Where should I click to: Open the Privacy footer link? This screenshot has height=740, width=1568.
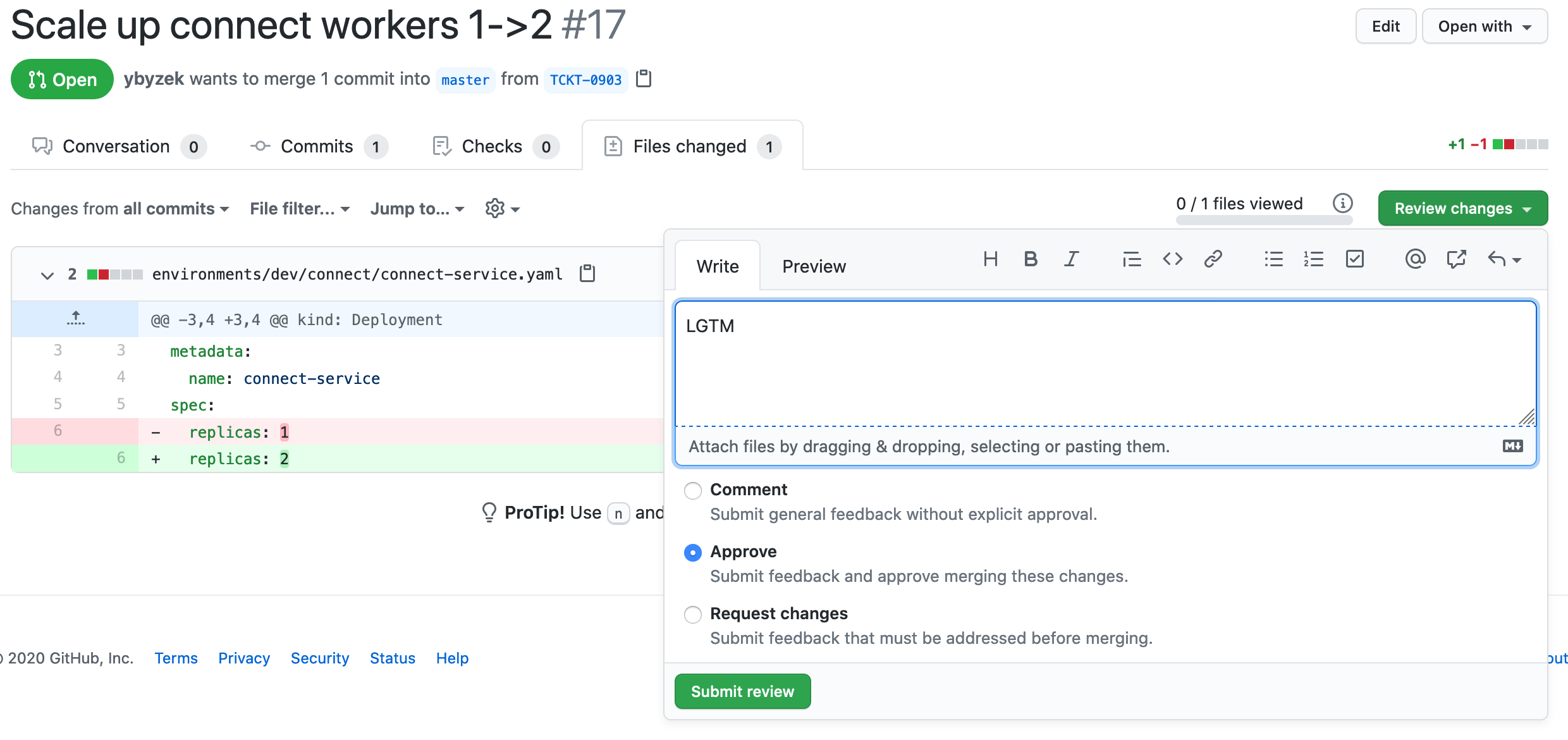(x=244, y=658)
